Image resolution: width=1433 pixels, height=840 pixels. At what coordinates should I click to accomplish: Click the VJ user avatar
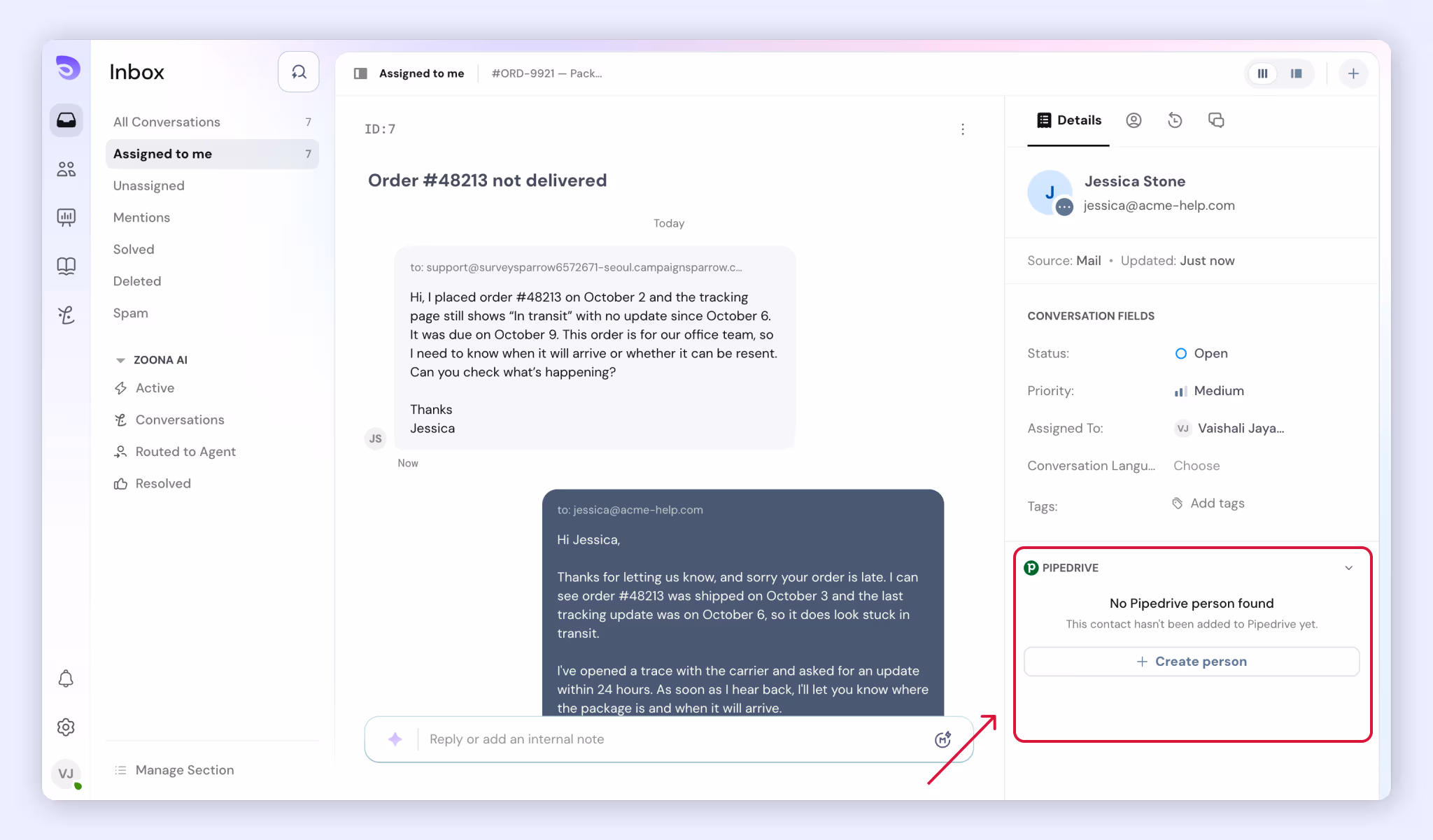[66, 774]
